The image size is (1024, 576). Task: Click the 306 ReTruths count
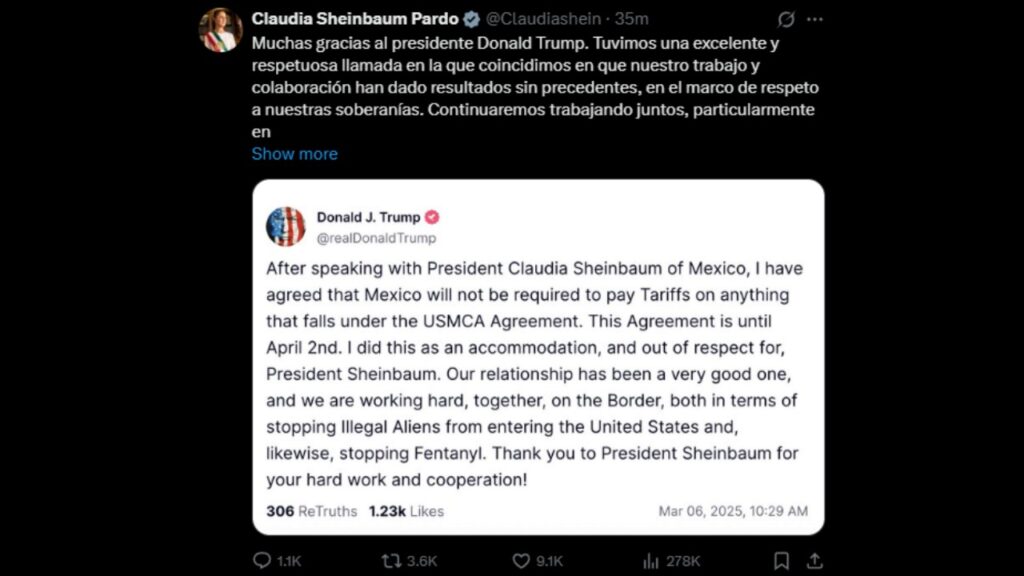point(312,511)
